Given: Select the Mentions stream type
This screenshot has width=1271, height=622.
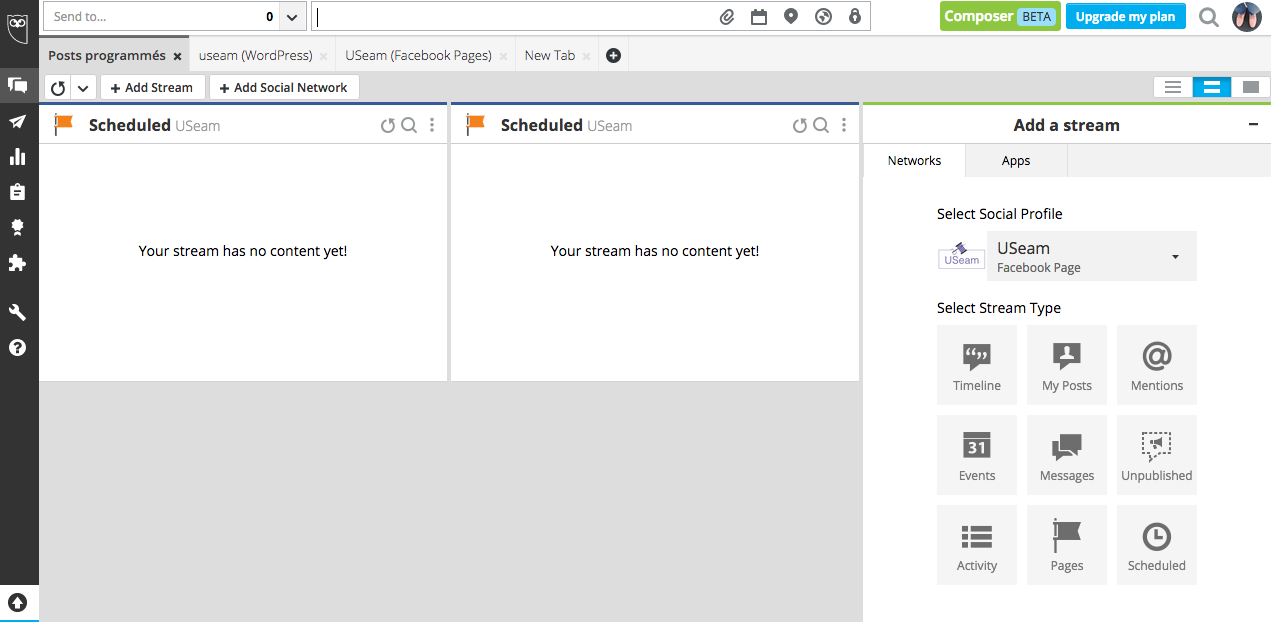Looking at the screenshot, I should coord(1156,365).
